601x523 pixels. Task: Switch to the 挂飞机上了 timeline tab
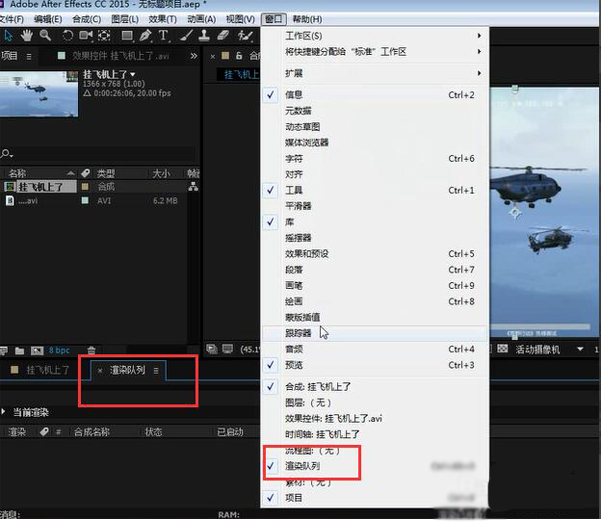[x=47, y=370]
